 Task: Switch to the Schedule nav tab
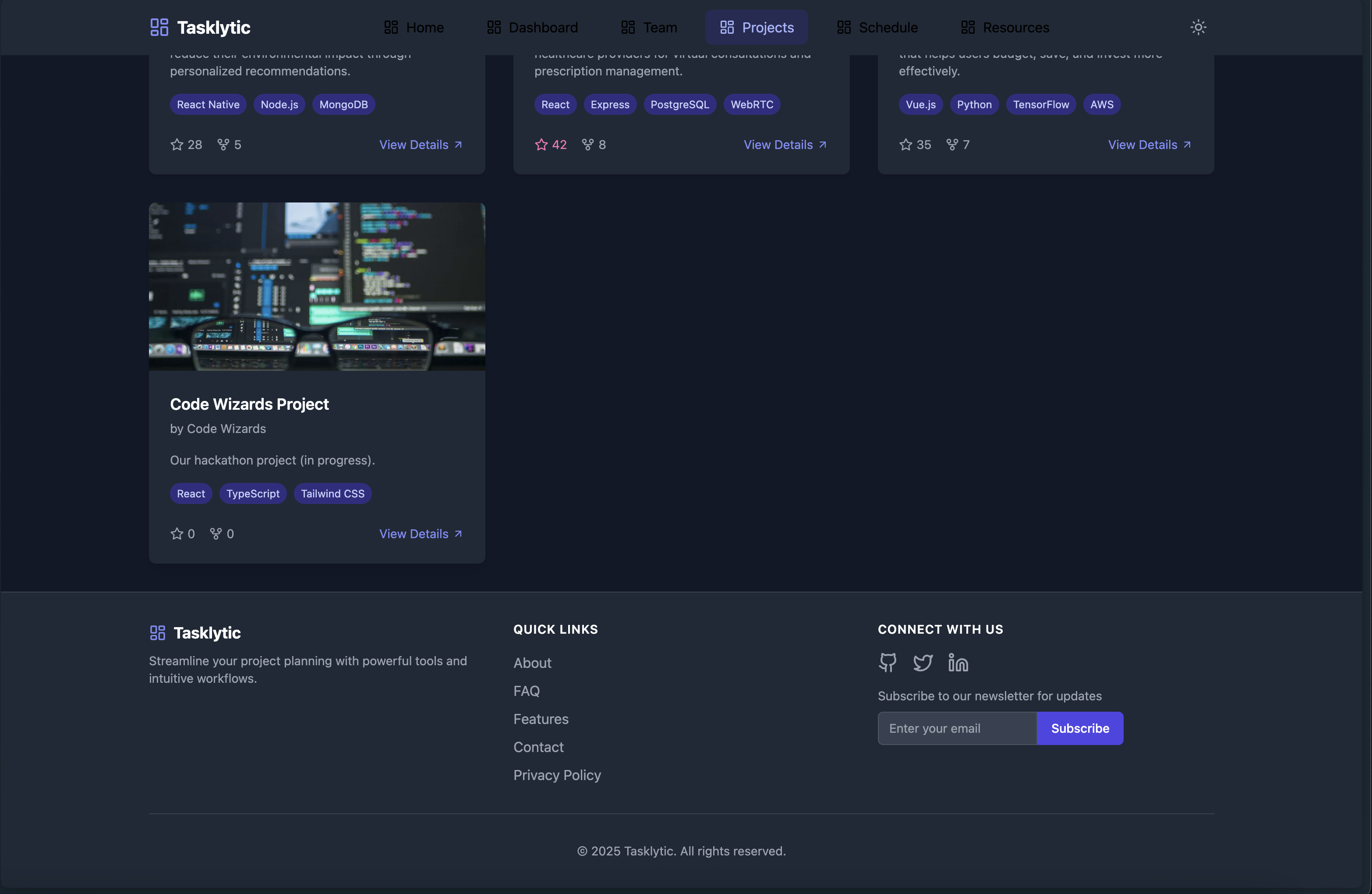(877, 27)
